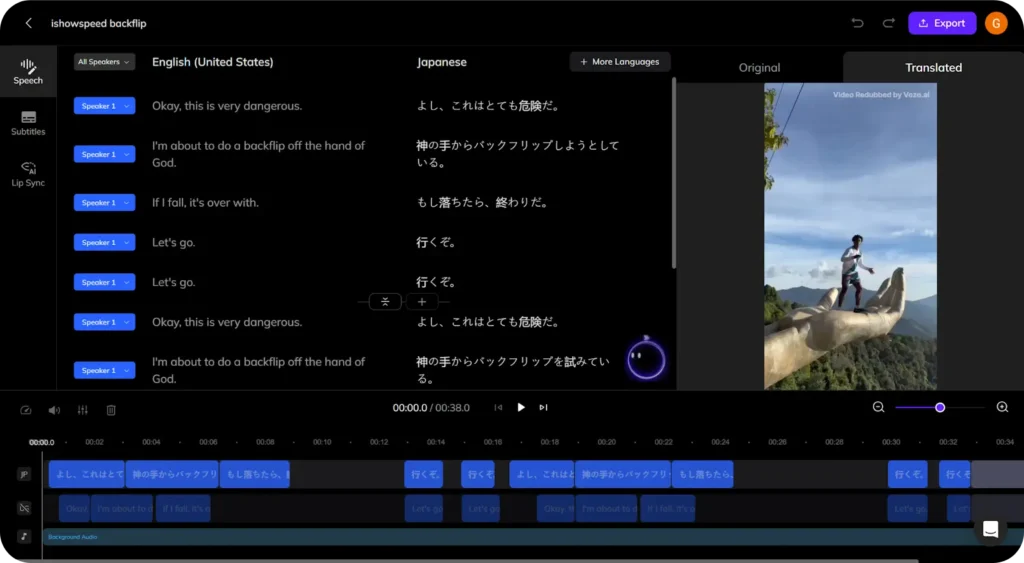Open the Speech panel in the sidebar
This screenshot has width=1024, height=563.
28,72
